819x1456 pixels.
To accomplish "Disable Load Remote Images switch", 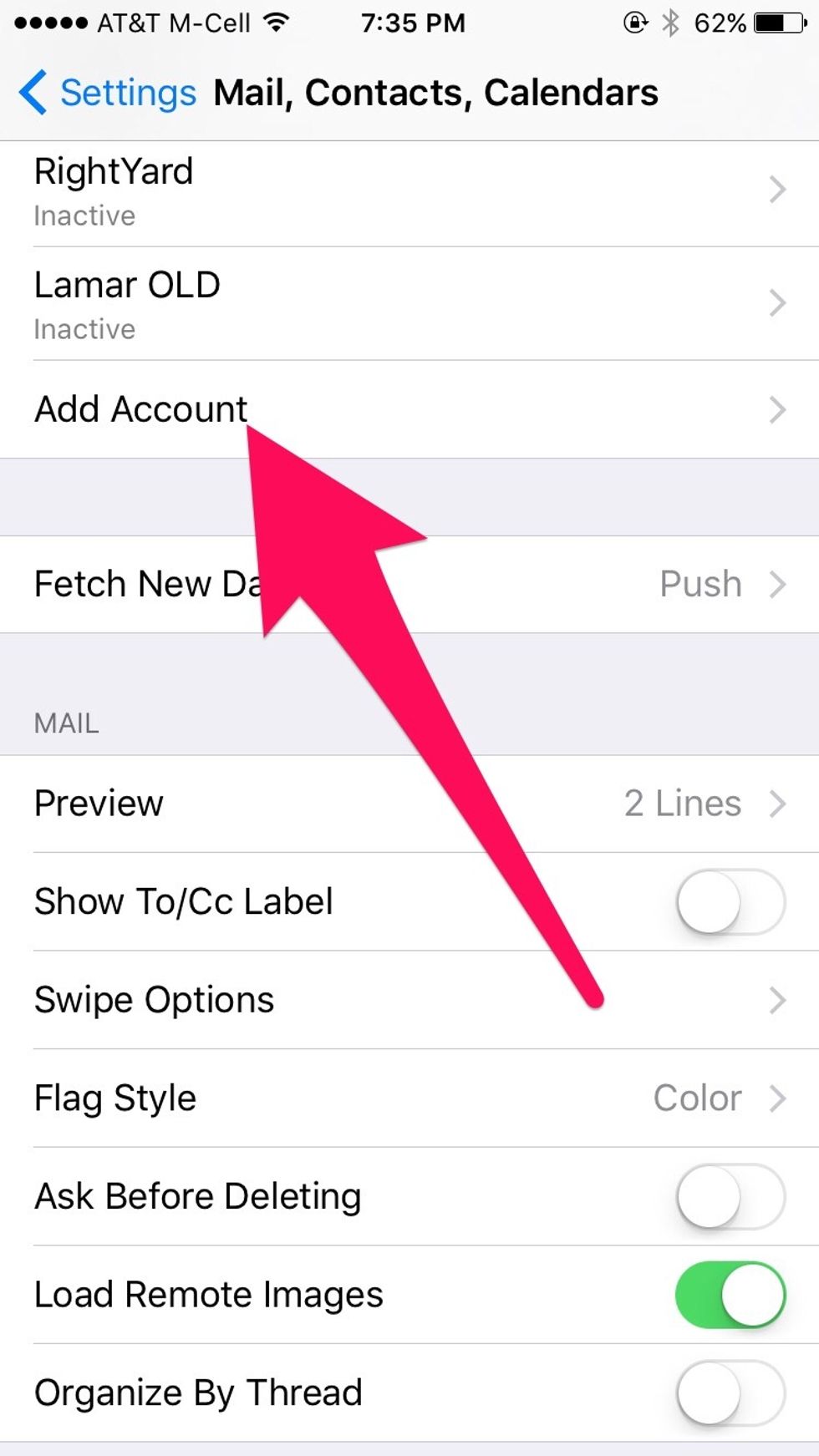I will click(x=730, y=1295).
